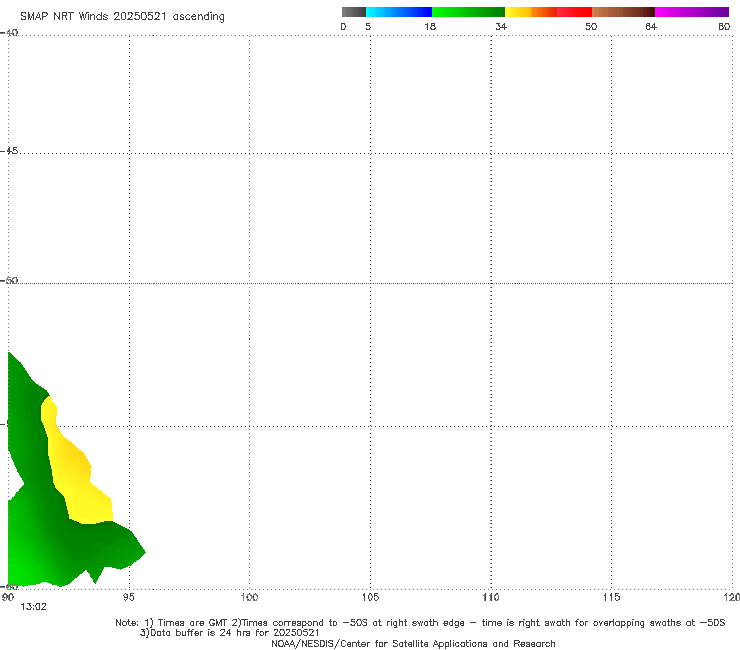
Task: Click the title 'SMAP NRT Winds 20250521 ascending'
Action: click(122, 17)
